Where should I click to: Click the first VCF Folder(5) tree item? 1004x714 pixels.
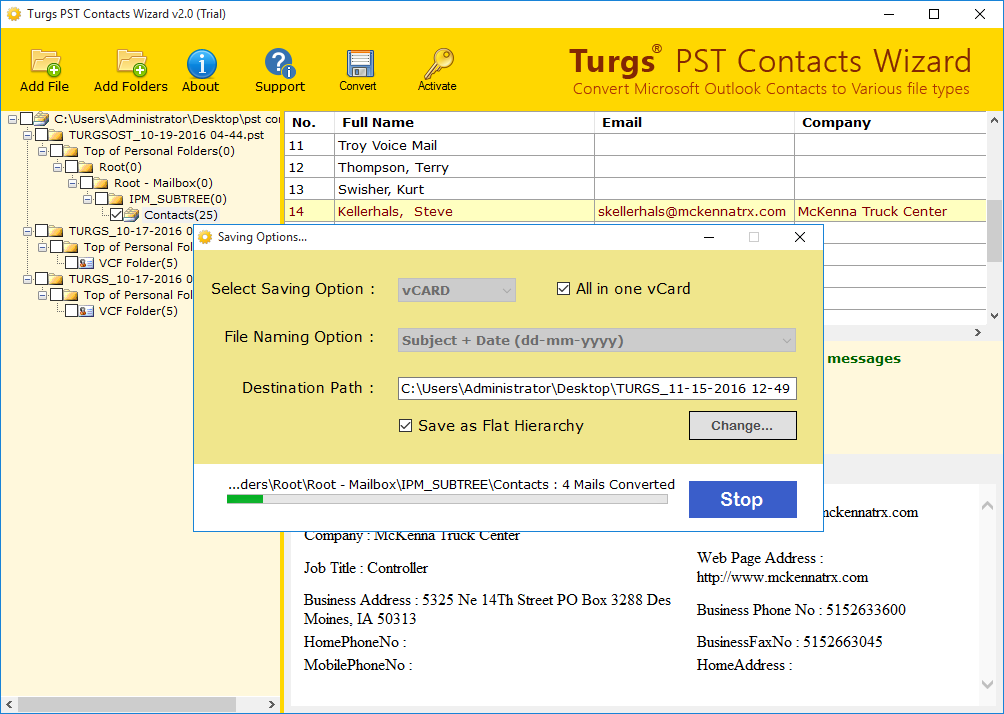coord(138,263)
